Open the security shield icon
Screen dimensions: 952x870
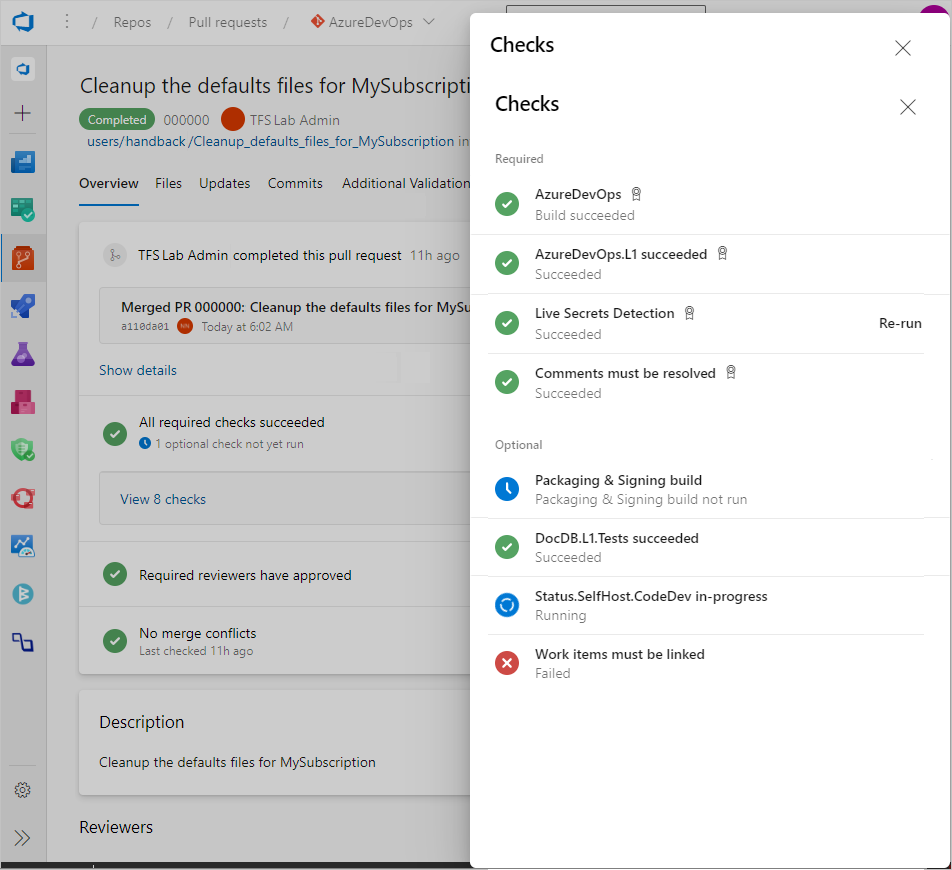[x=22, y=449]
